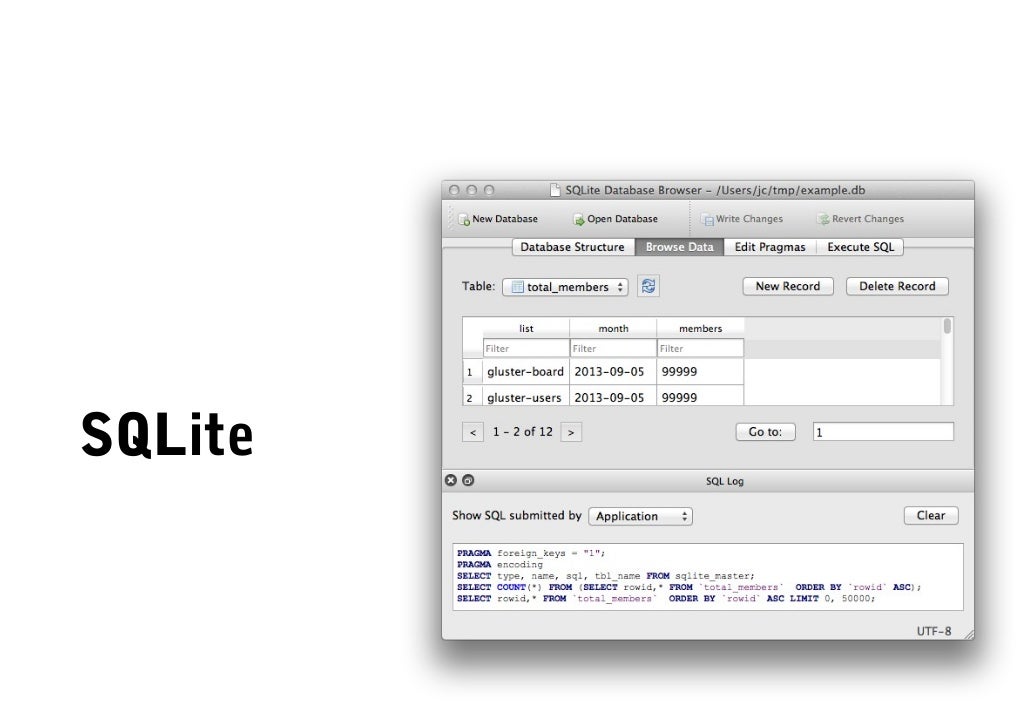
Task: Click the Go to: button
Action: (x=765, y=432)
